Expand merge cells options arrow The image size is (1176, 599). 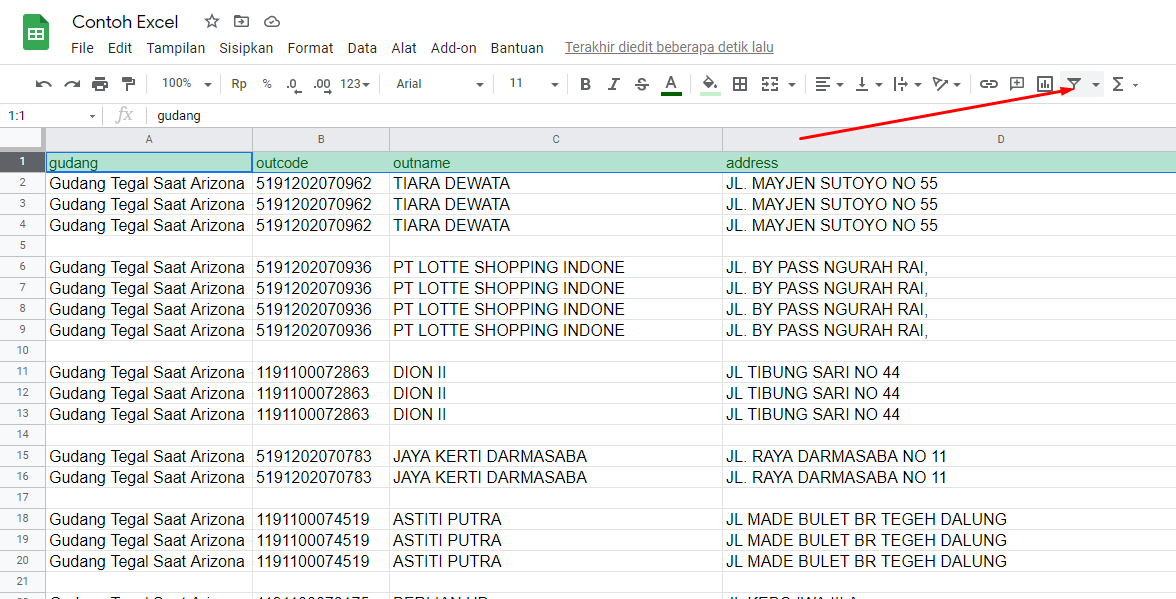pos(791,85)
